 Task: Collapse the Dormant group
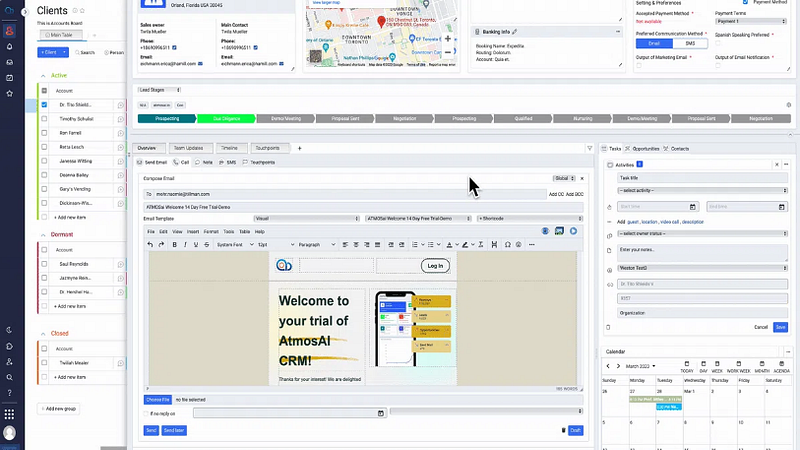(43, 235)
